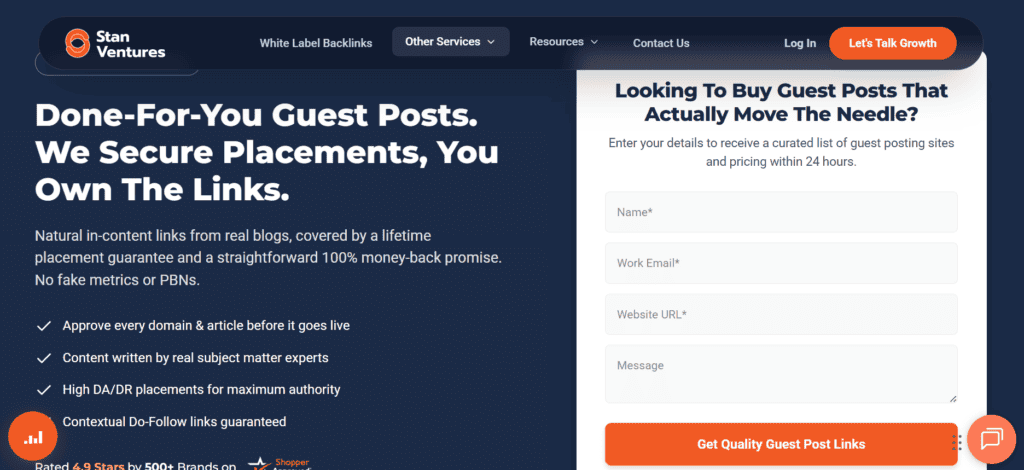Open White Label Backlinks nav item
Viewport: 1024px width, 470px height.
tap(316, 43)
